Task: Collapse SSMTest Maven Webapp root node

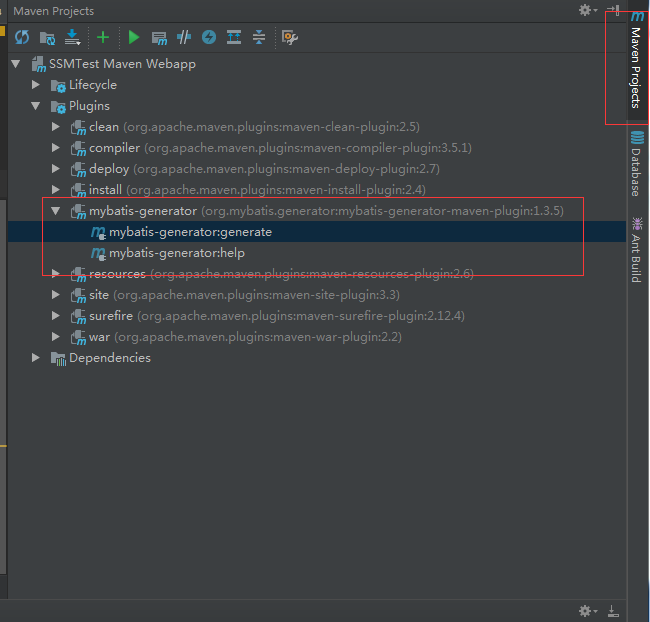Action: click(x=16, y=64)
